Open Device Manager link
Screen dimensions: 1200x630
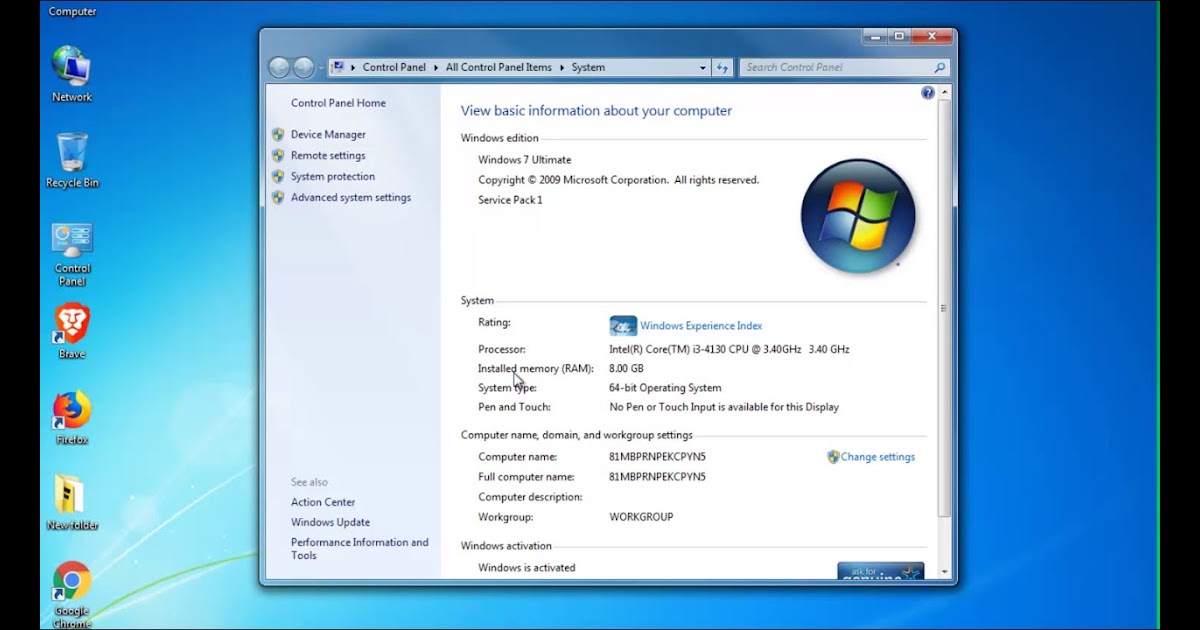point(328,134)
